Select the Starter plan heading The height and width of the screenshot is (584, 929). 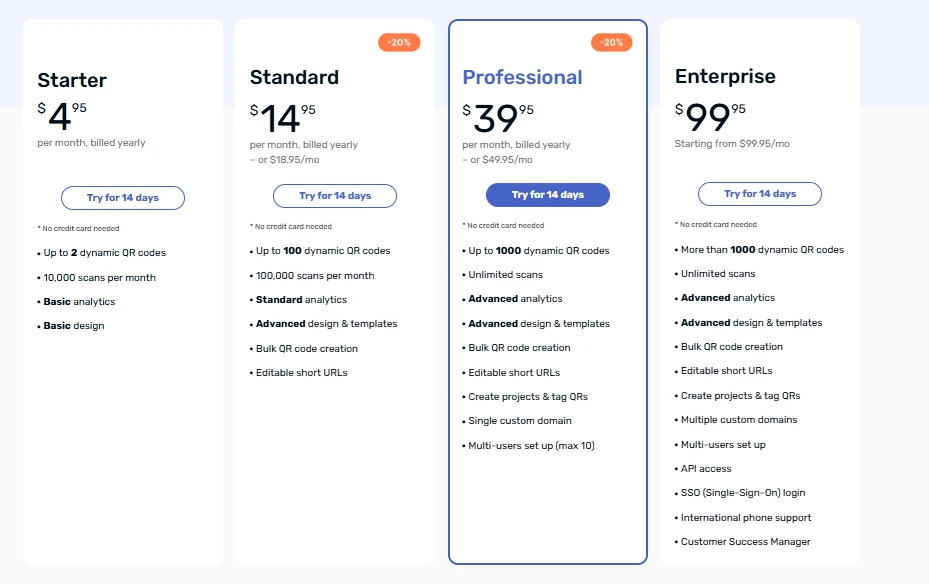click(72, 80)
